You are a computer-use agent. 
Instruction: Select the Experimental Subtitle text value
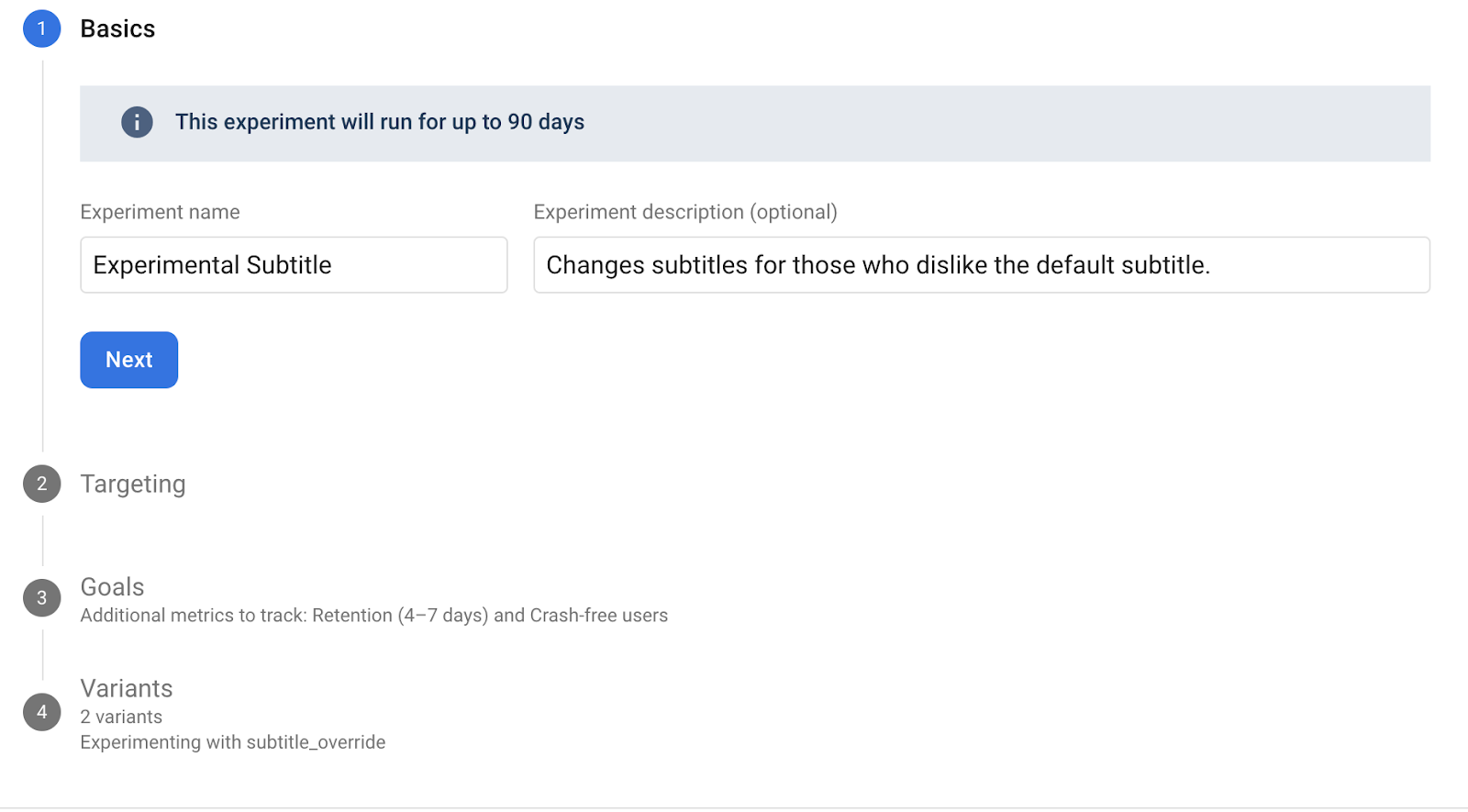click(211, 264)
